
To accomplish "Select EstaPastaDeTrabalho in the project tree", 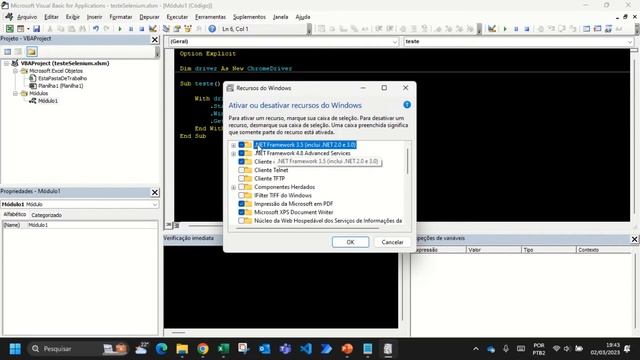I will [x=62, y=78].
